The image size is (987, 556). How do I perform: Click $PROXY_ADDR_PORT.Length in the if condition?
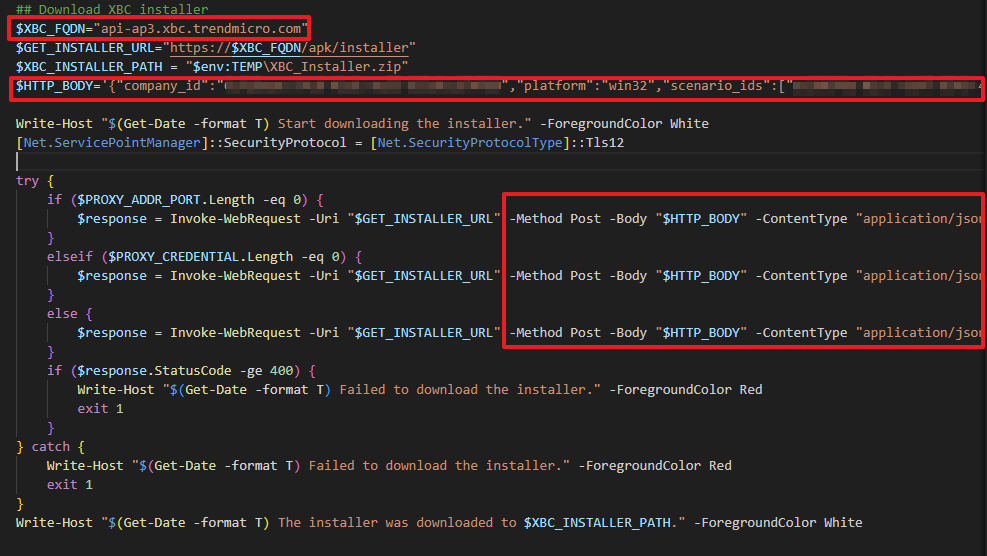(147, 200)
